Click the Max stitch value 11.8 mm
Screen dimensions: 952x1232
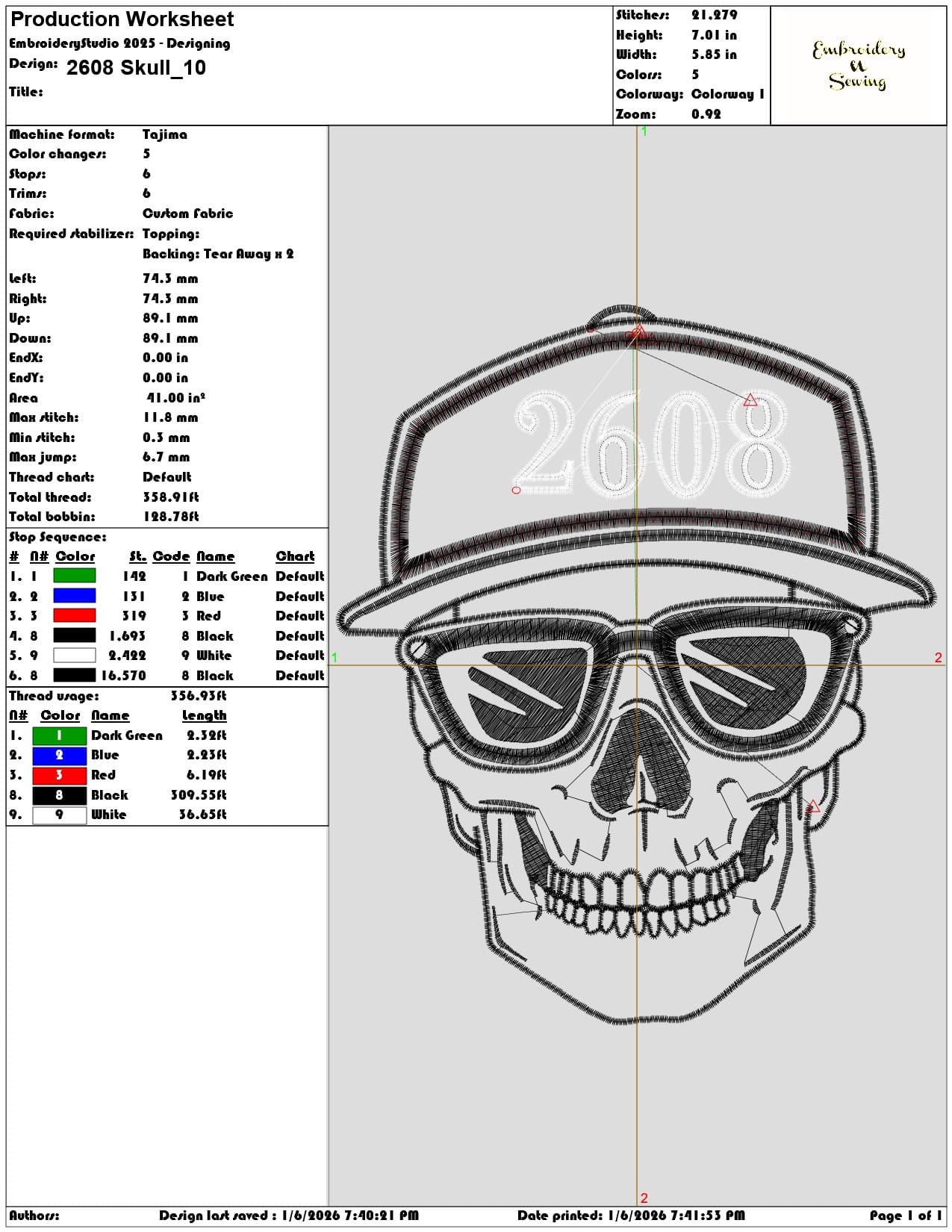(170, 417)
